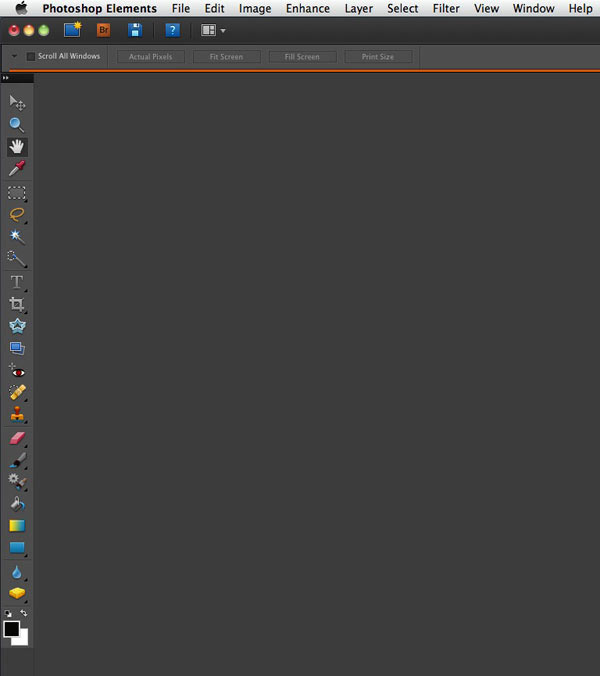
Task: Open the Layer menu
Action: [359, 8]
